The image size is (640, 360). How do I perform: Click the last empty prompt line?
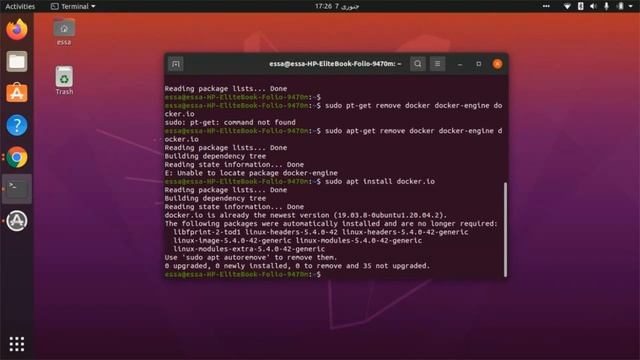243,274
